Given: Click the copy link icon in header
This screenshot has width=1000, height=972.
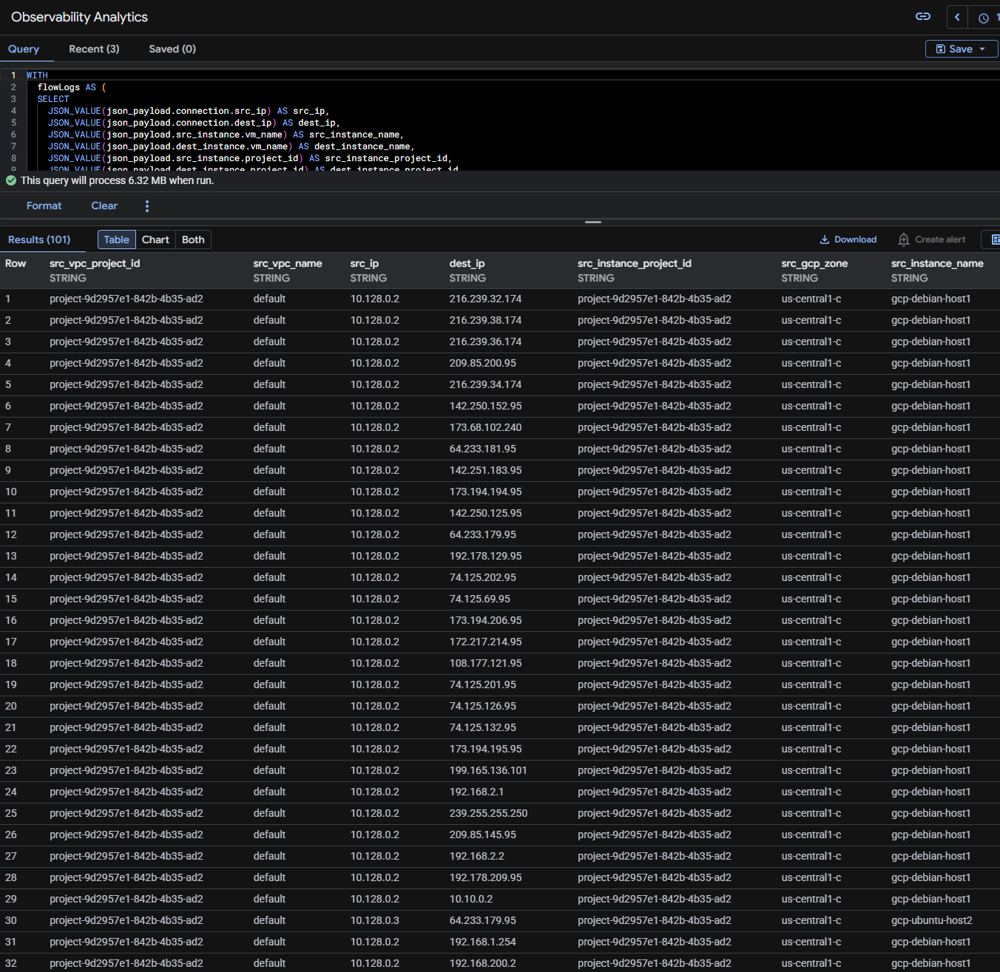Looking at the screenshot, I should click(923, 17).
